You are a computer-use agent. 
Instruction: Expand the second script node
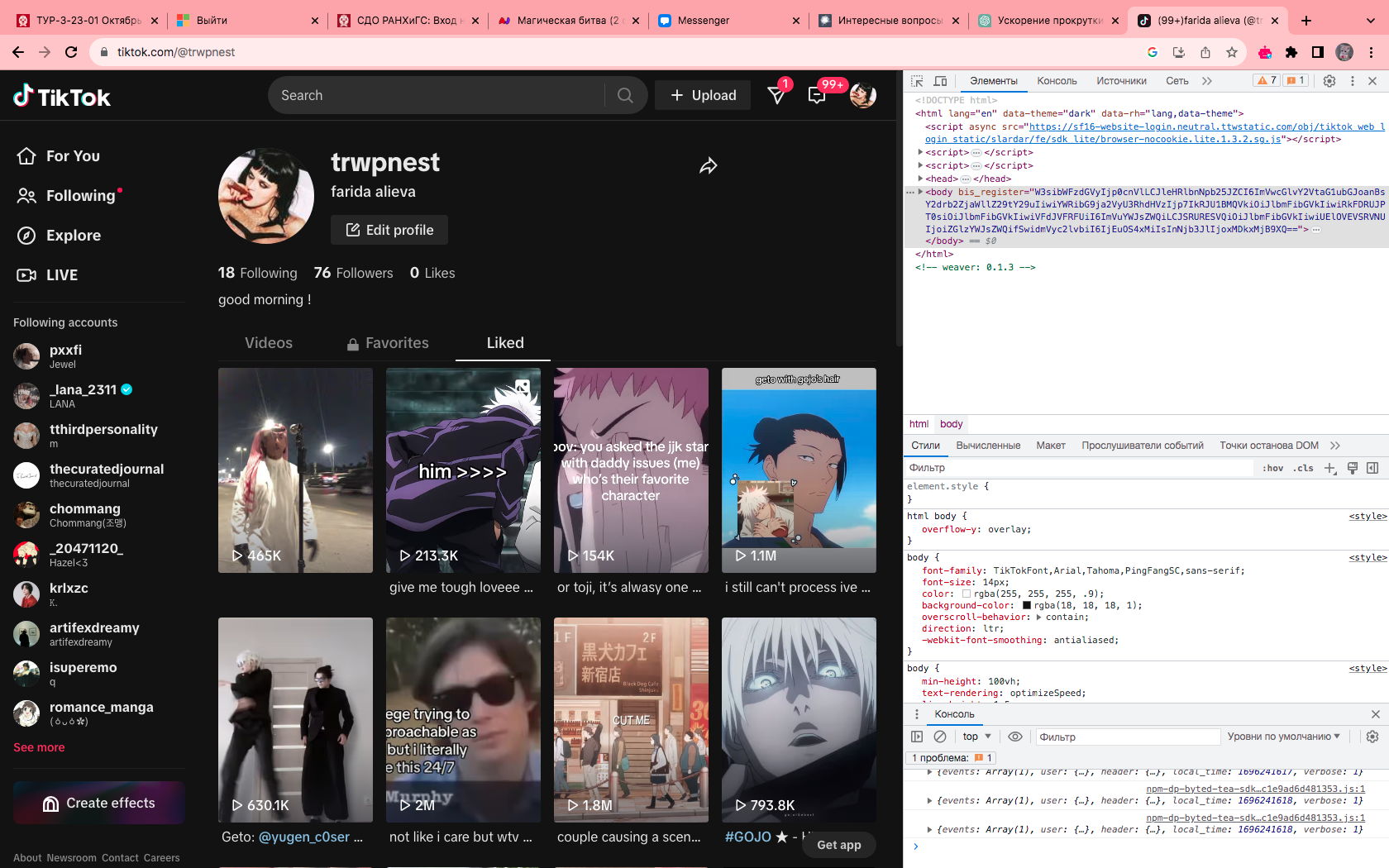pos(920,165)
